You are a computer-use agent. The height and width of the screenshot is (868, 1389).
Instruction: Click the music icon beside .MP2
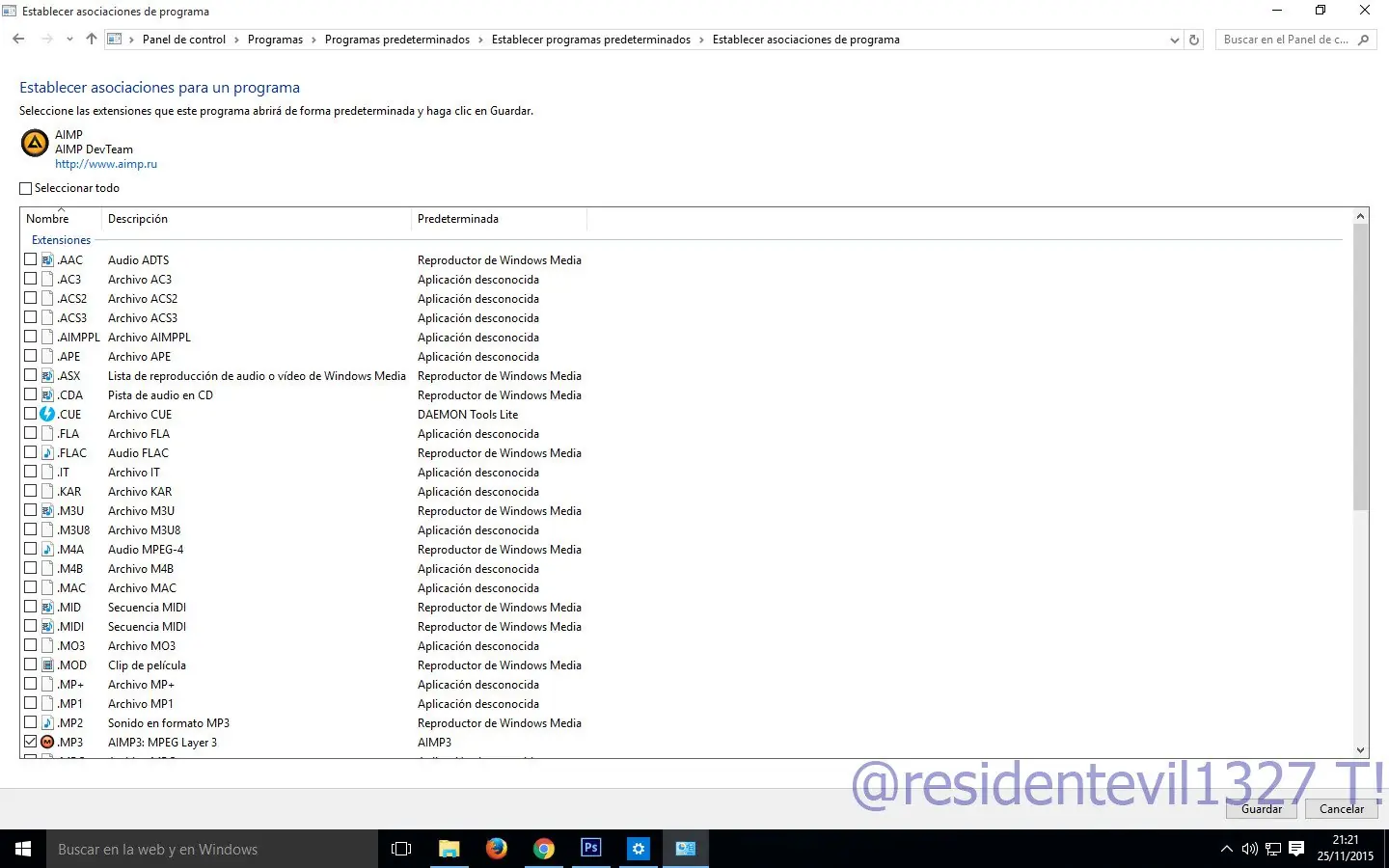pos(47,722)
